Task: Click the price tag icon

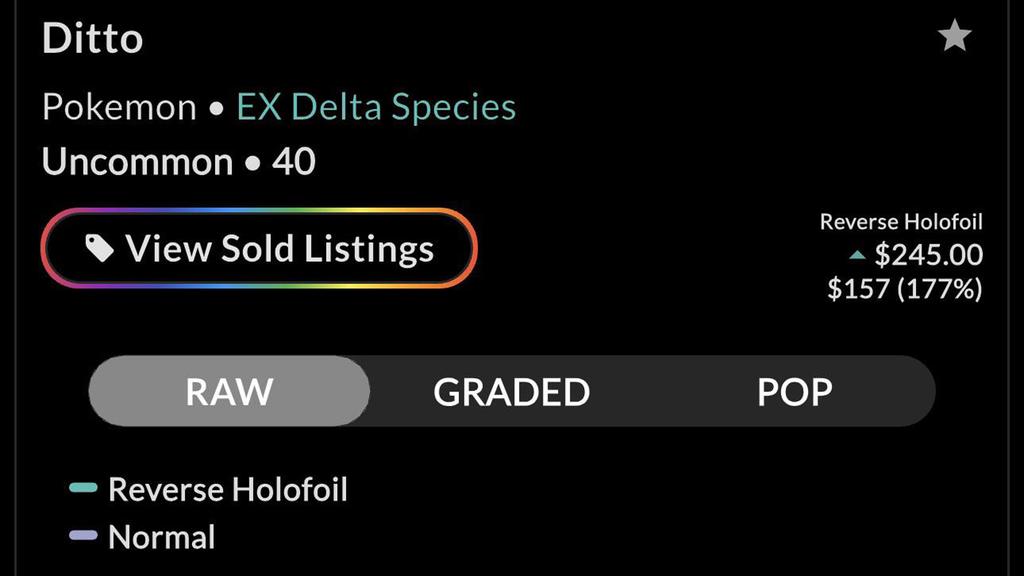Action: pos(99,248)
